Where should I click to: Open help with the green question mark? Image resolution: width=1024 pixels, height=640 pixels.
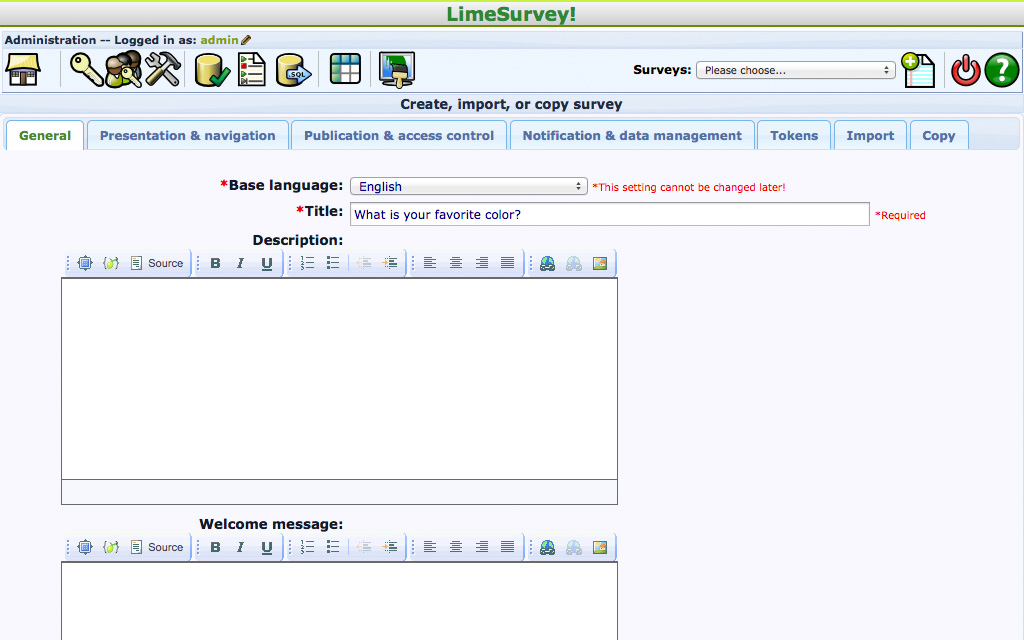point(1002,70)
